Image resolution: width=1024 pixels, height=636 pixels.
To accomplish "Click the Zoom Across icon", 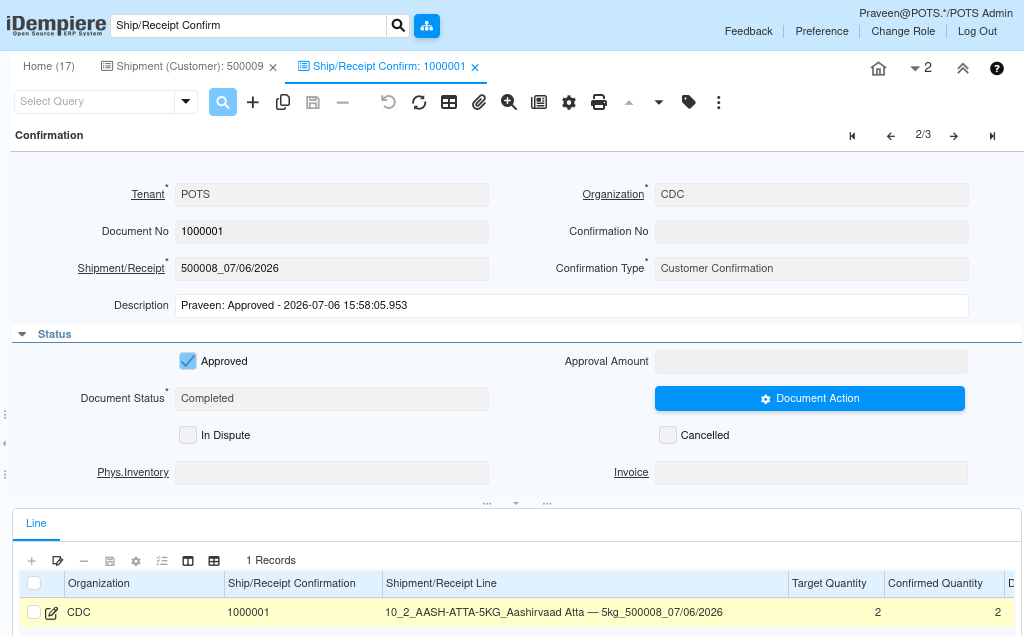I will click(509, 103).
